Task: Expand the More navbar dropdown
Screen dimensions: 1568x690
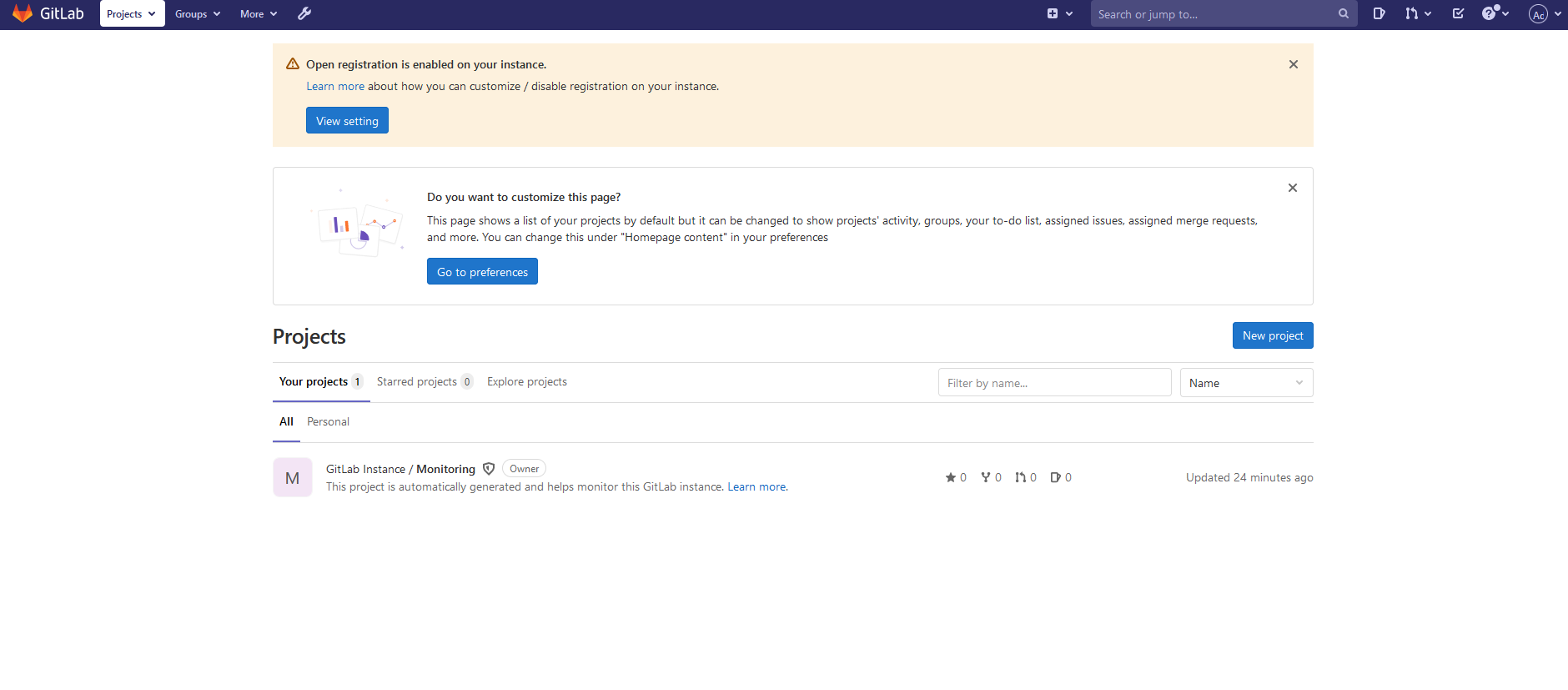Action: click(259, 13)
